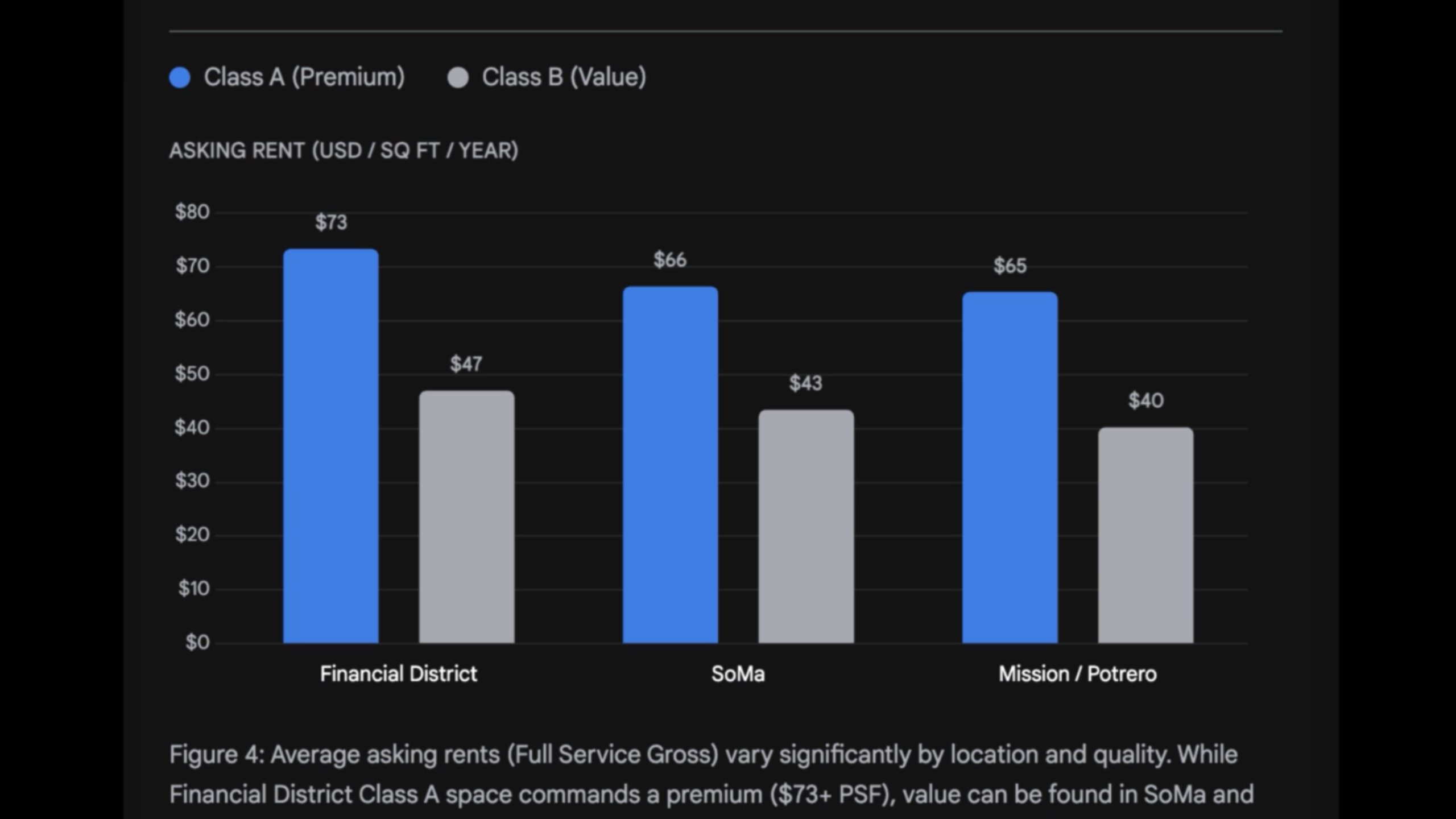Toggle the Class B (Value) legend label

tap(564, 77)
